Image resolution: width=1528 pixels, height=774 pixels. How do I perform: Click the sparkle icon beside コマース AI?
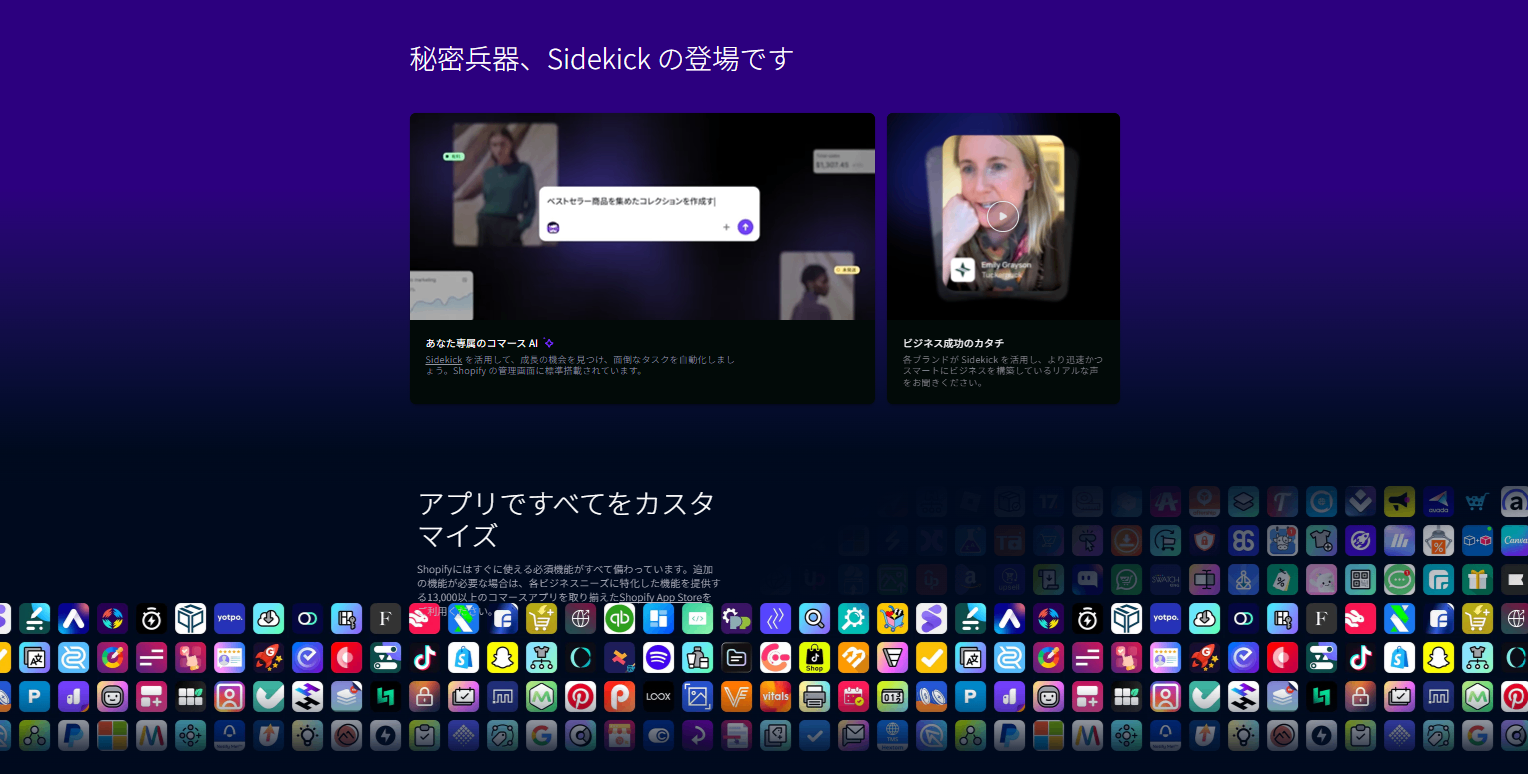(x=549, y=343)
